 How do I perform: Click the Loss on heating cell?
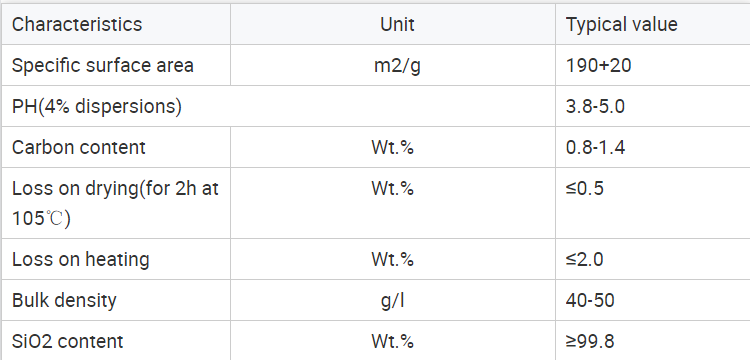coord(116,259)
